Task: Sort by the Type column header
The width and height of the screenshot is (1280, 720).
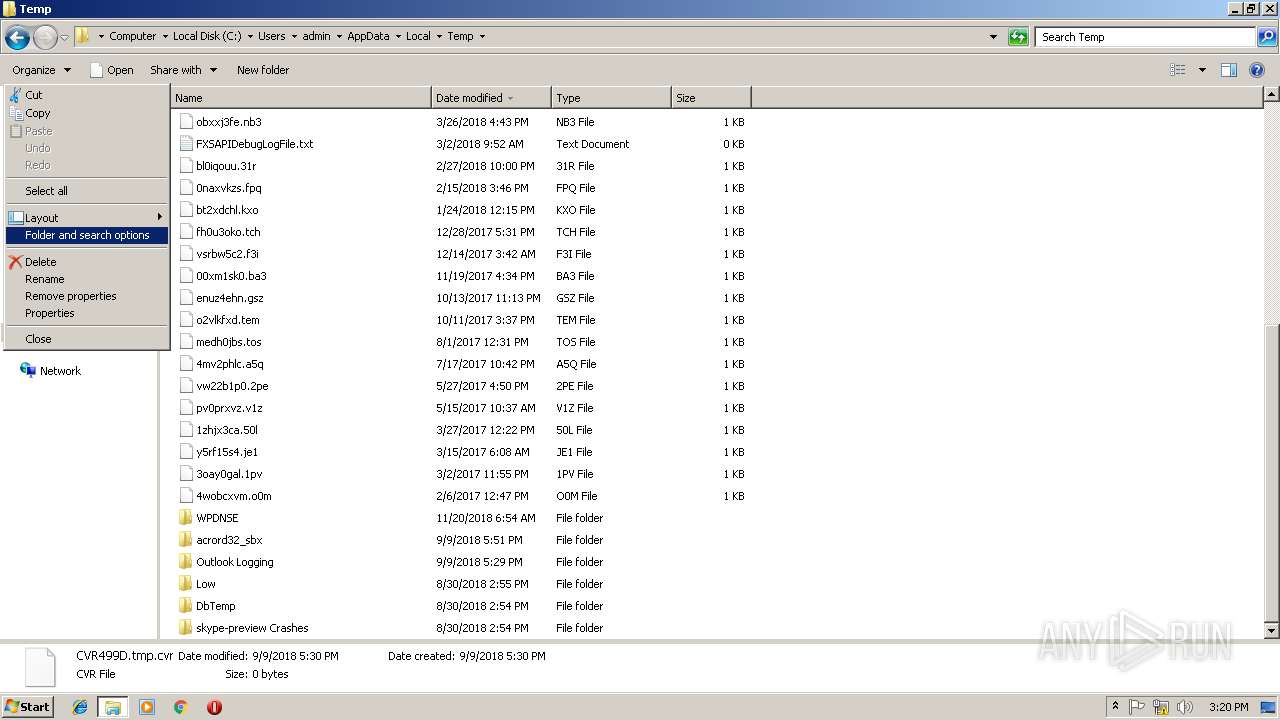Action: (611, 98)
